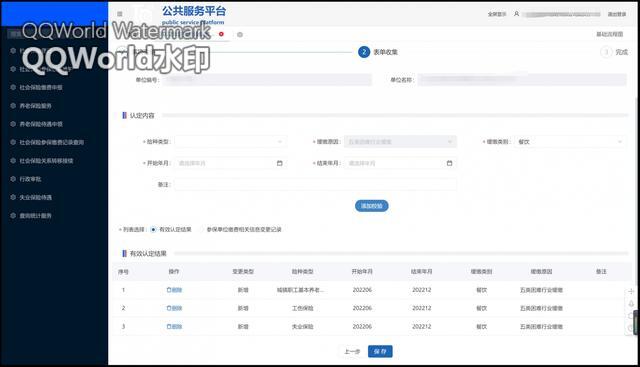Select the 有效认定结果 radio button
The height and width of the screenshot is (367, 640).
pyautogui.click(x=153, y=229)
